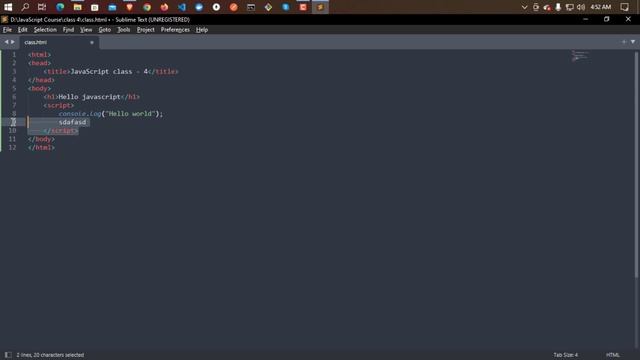
Task: Toggle the sidebar panel switcher icon in status bar
Action: click(x=8, y=355)
